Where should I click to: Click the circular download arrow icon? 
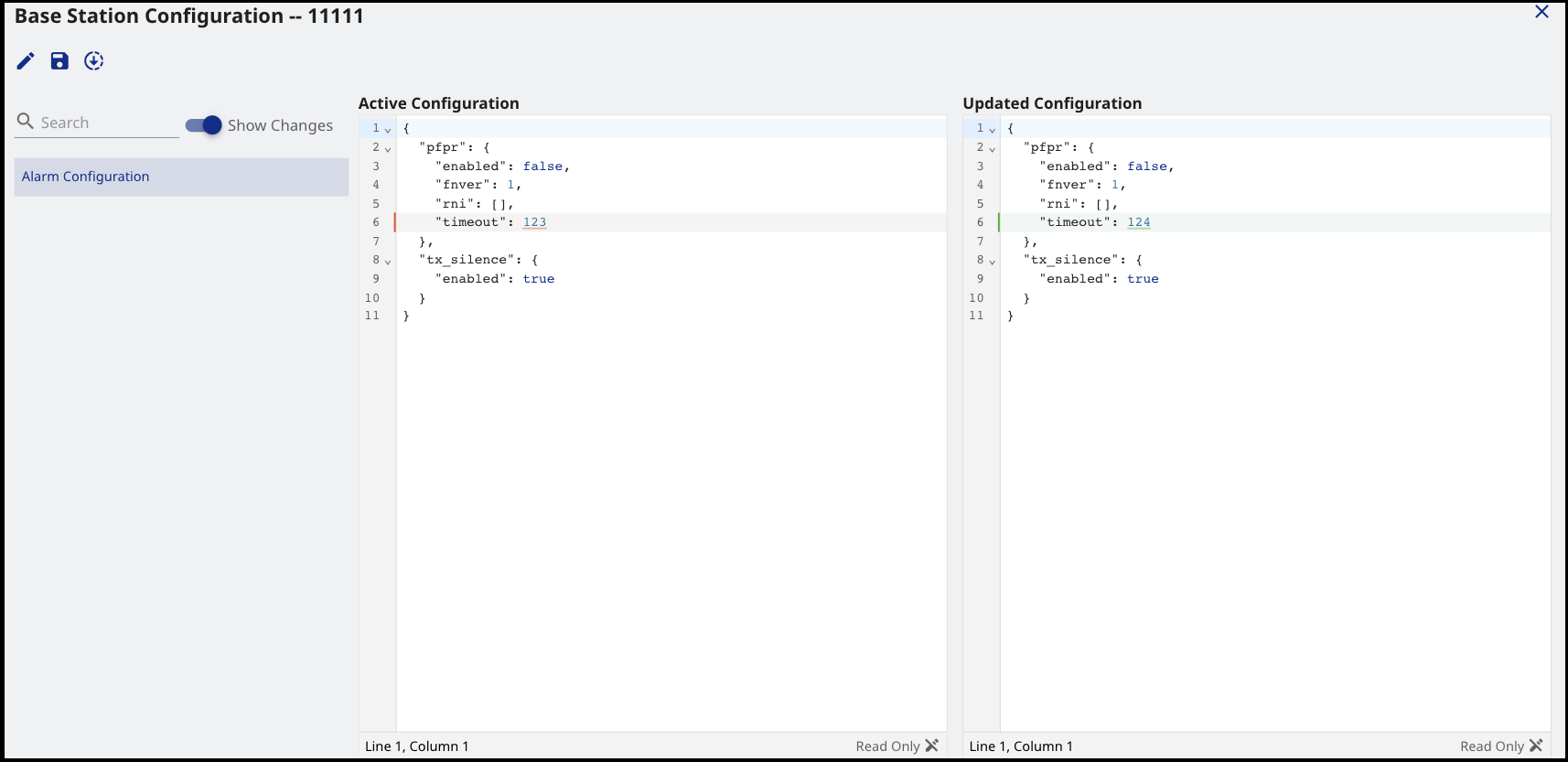tap(94, 61)
